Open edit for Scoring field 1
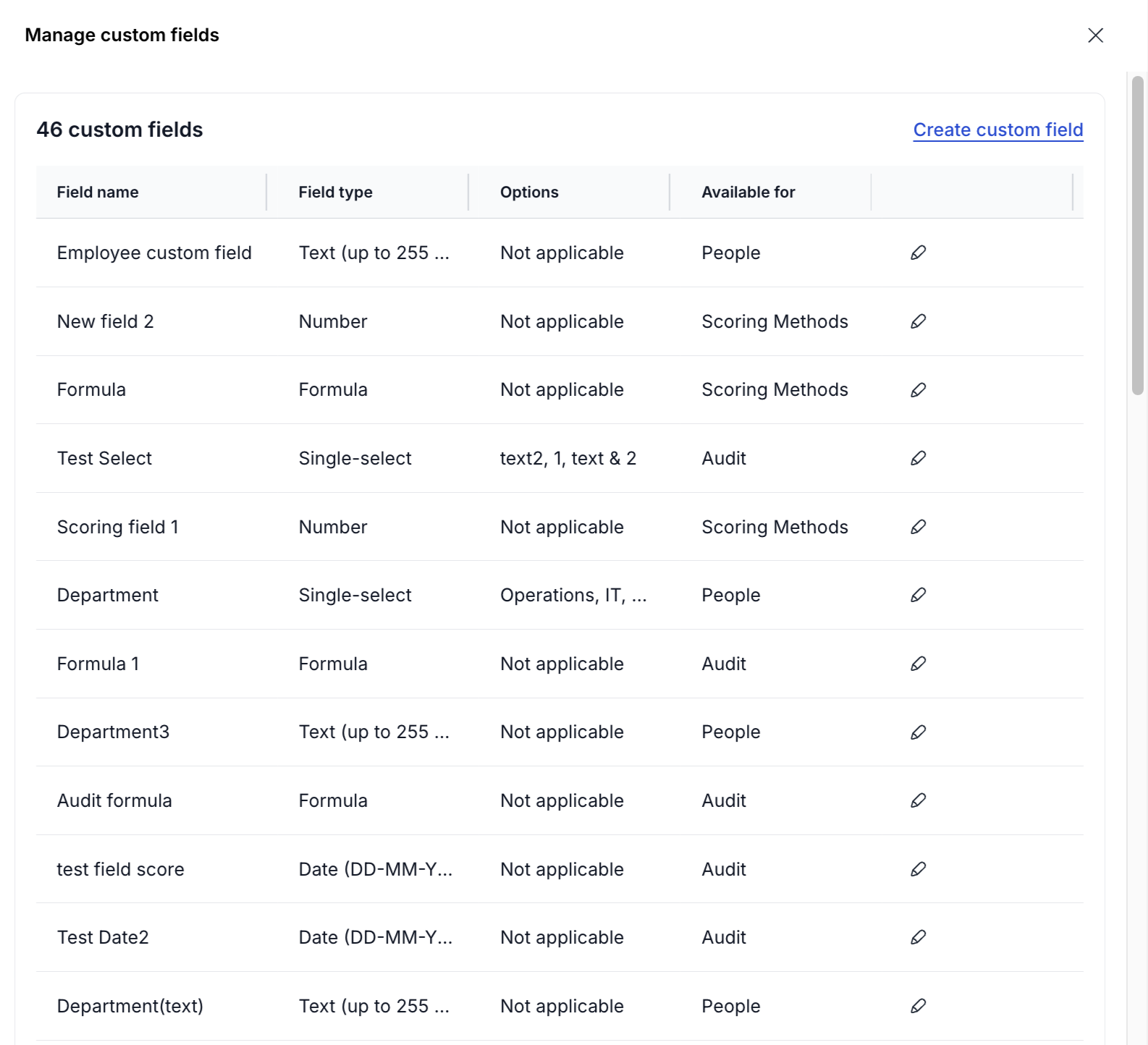The height and width of the screenshot is (1045, 1148). pos(918,527)
